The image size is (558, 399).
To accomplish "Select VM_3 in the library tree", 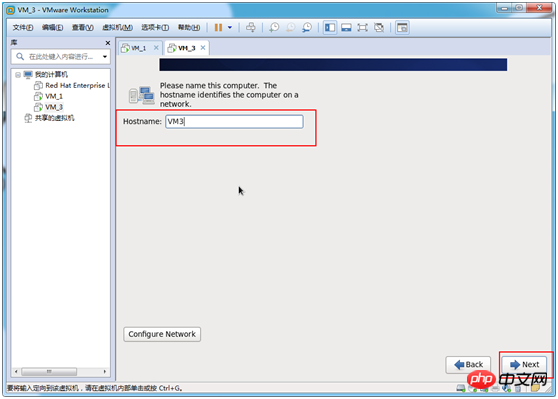I will [x=53, y=107].
